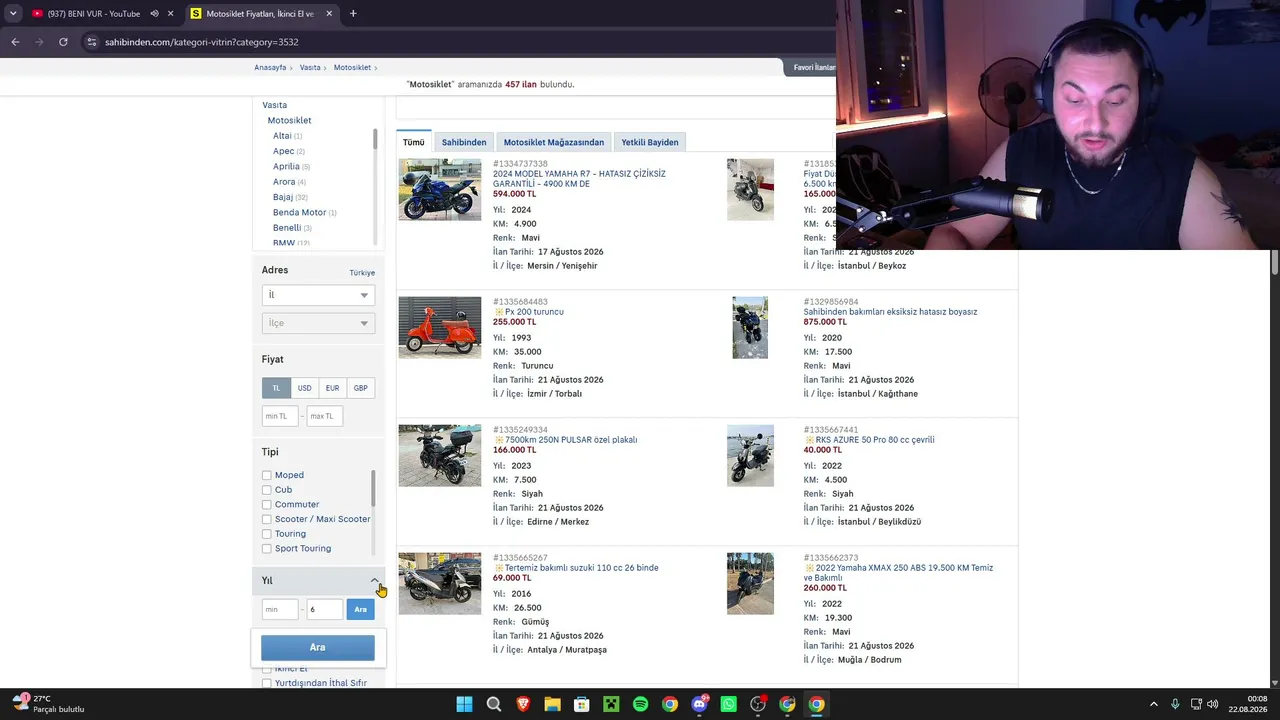Click the small Ara button beside year fields
Viewport: 1280px width, 720px height.
(x=361, y=609)
